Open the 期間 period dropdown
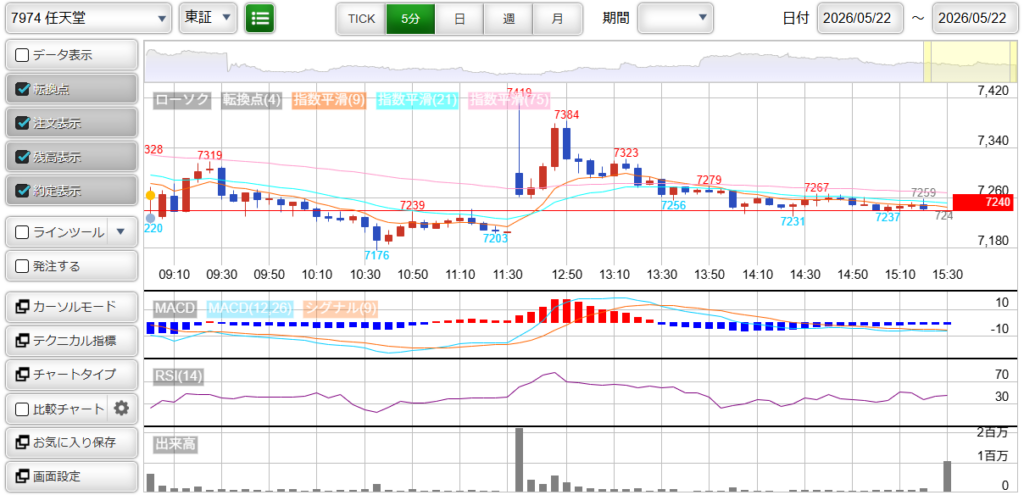 [x=675, y=18]
